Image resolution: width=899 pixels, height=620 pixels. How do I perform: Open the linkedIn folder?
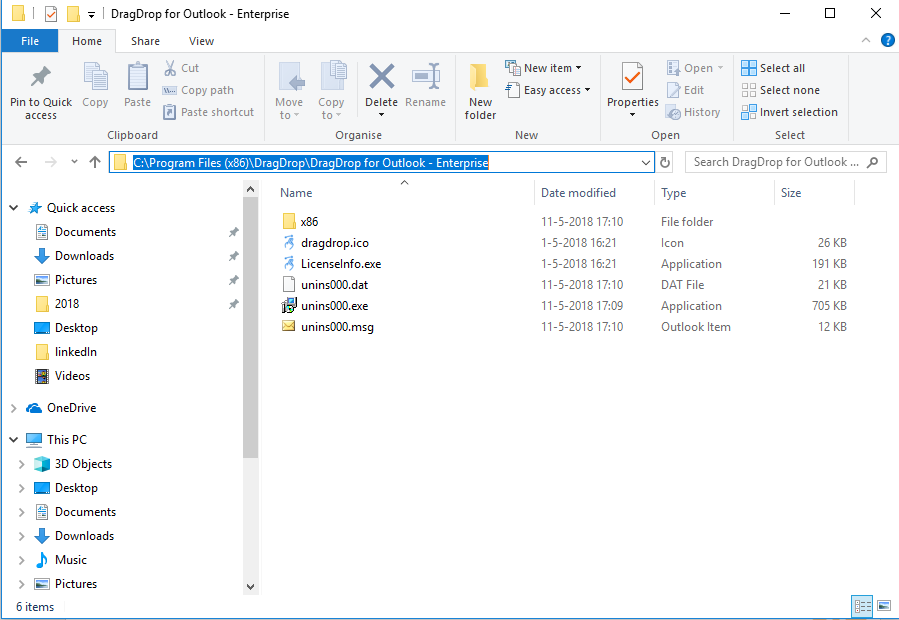[76, 352]
